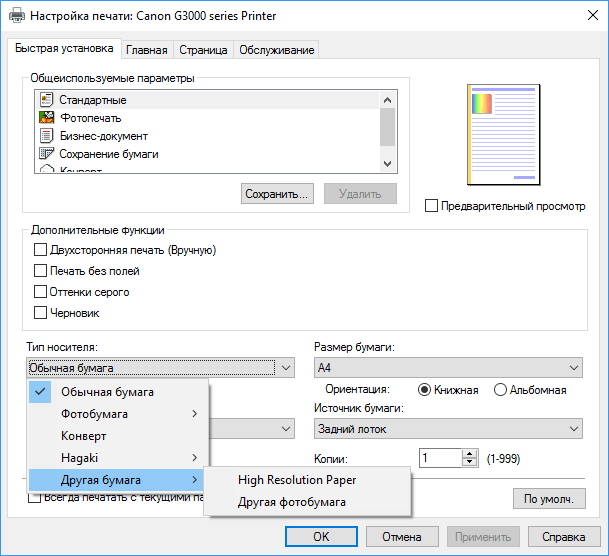This screenshot has width=609, height=556.
Task: Expand the Hagaki submenu
Action: point(118,458)
